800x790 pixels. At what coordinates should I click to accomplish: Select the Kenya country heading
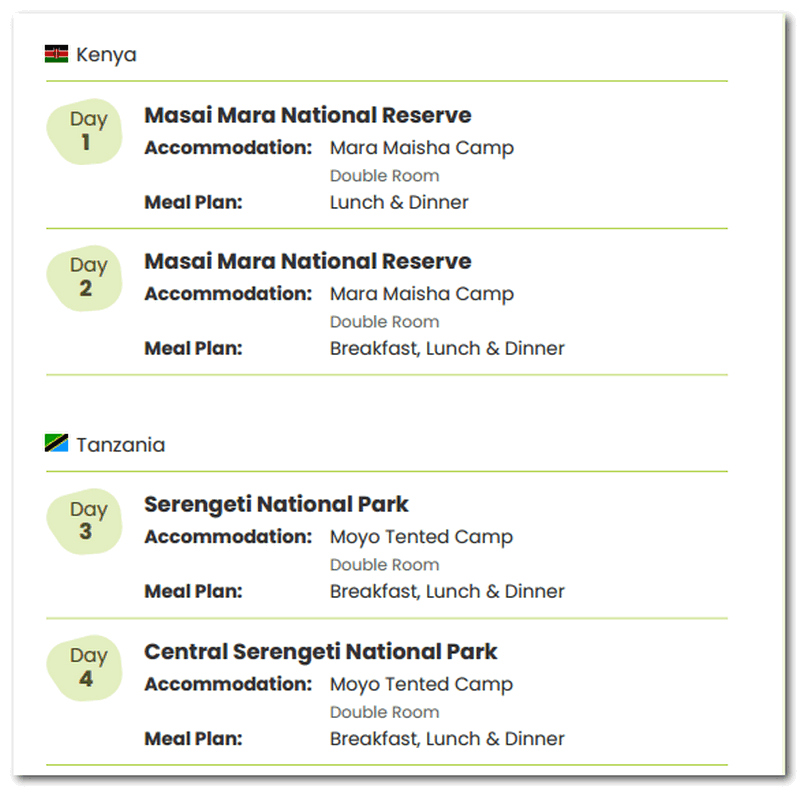tap(106, 55)
